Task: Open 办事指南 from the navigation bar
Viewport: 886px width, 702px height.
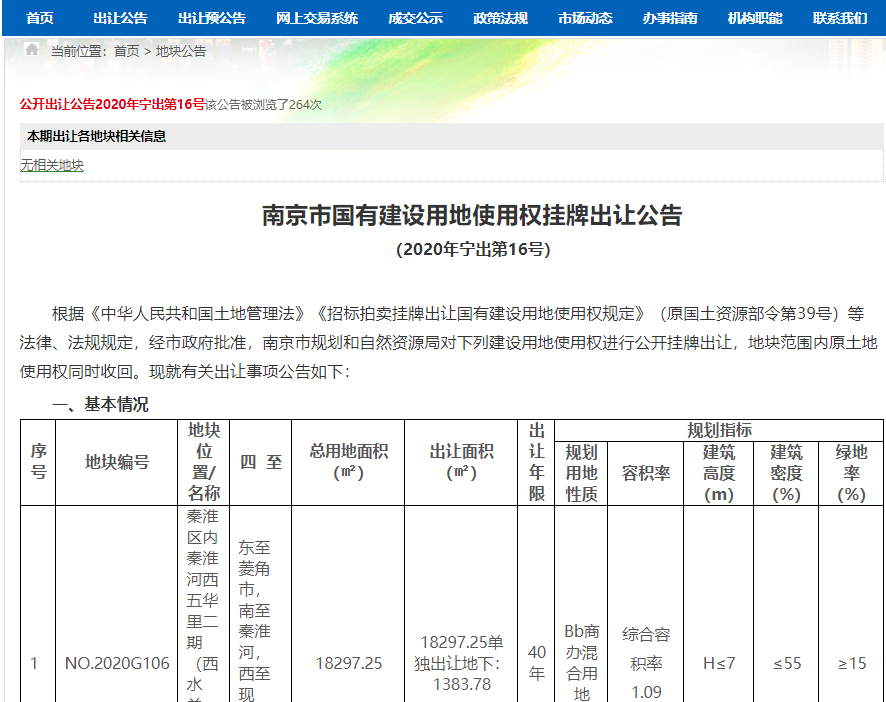Action: click(x=670, y=18)
